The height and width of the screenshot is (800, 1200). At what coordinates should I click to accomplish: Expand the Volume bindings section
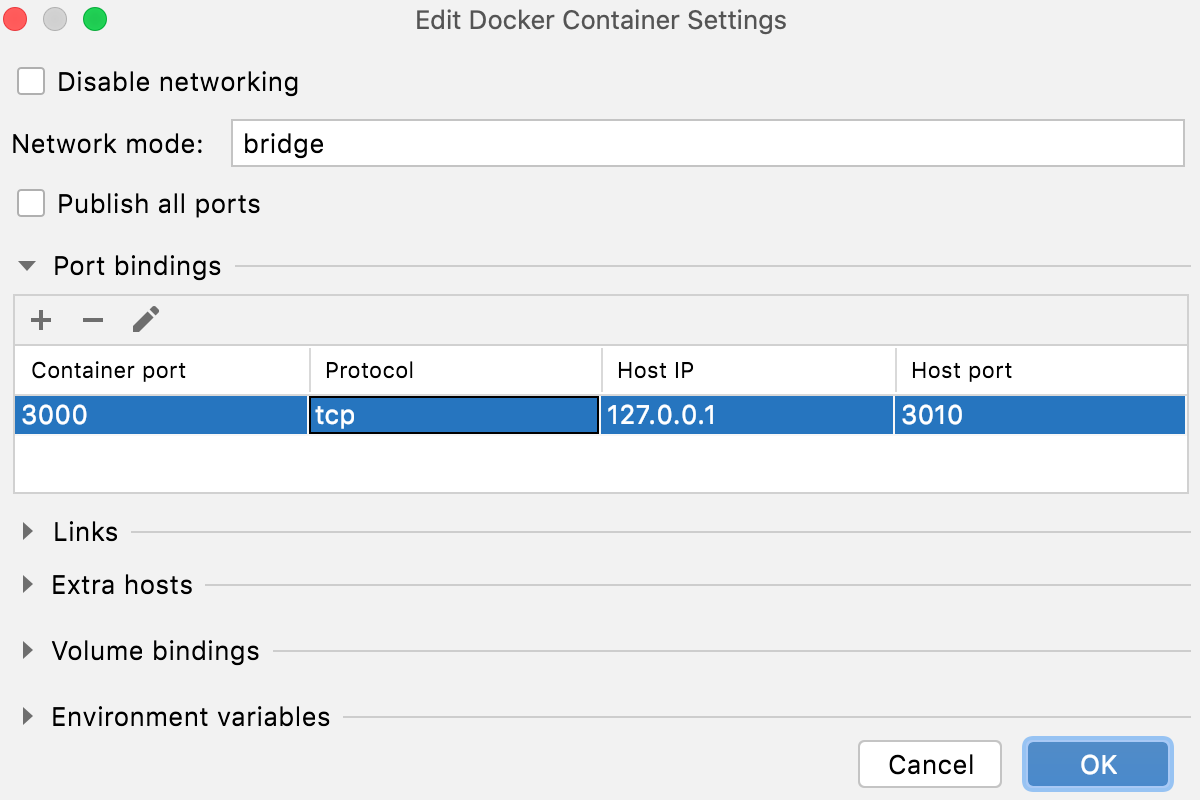(25, 651)
